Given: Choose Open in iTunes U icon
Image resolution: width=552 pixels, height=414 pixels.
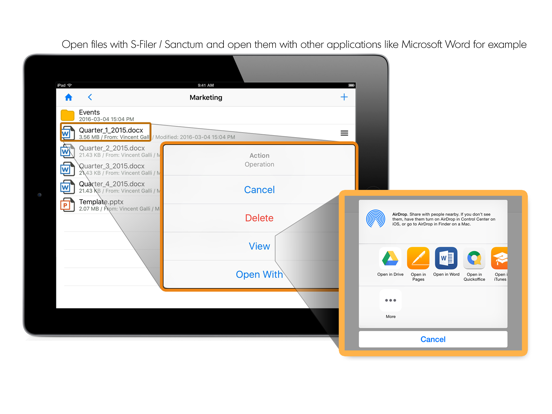Looking at the screenshot, I should [x=499, y=258].
